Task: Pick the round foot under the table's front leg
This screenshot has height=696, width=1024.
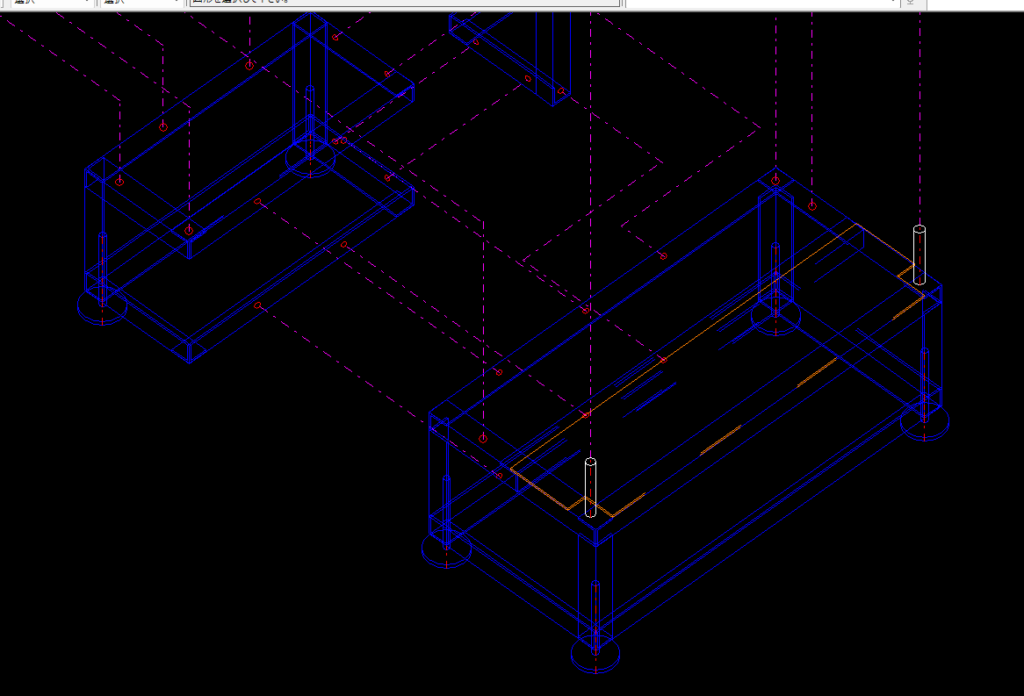Action: coord(595,656)
